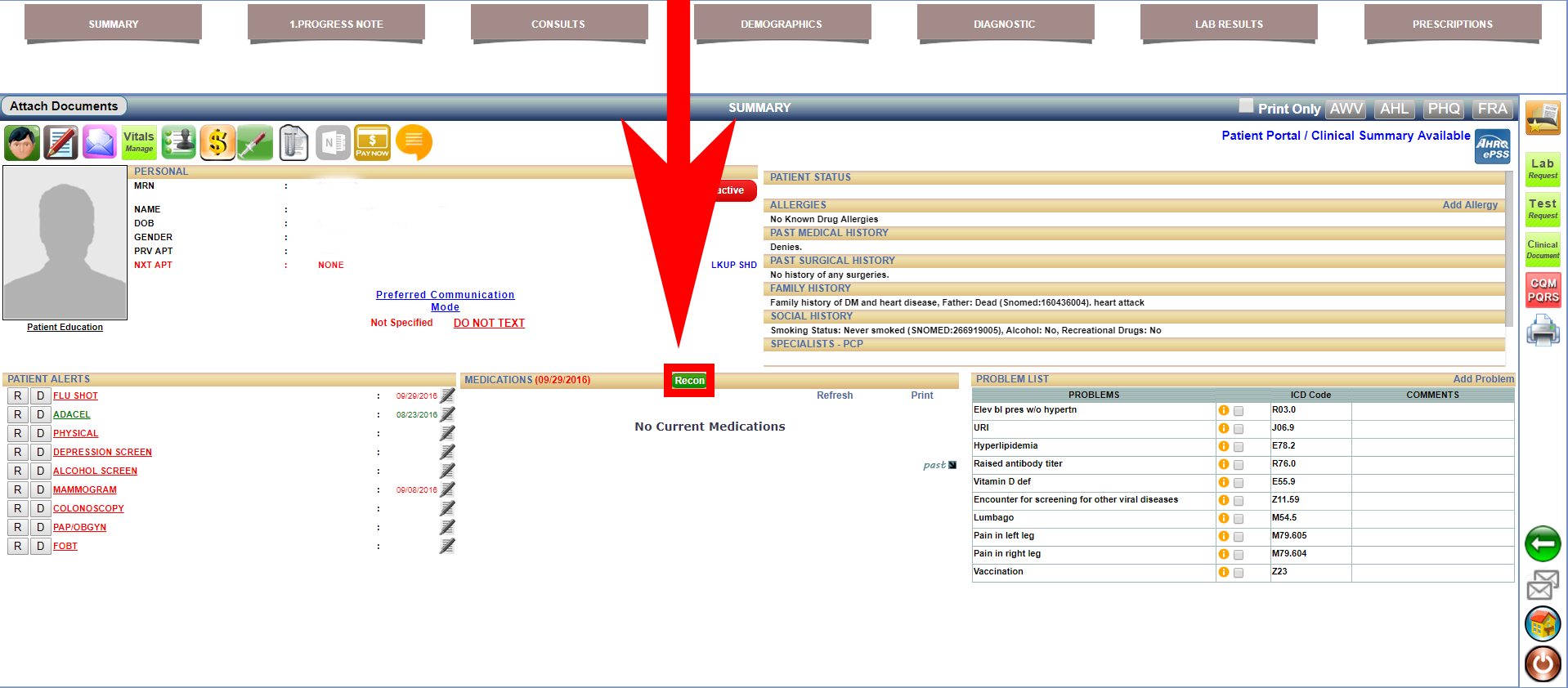The image size is (1568, 688).
Task: Check the Lumbago problem checkbox
Action: click(1239, 519)
